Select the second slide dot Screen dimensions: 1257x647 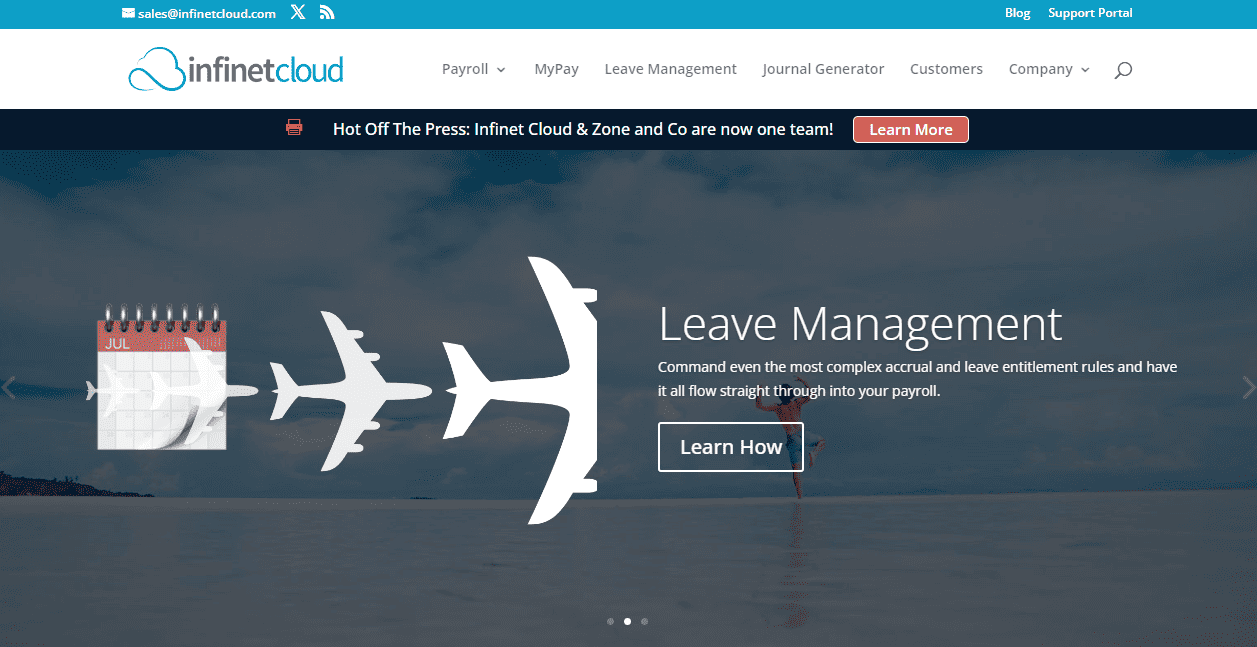coord(627,621)
